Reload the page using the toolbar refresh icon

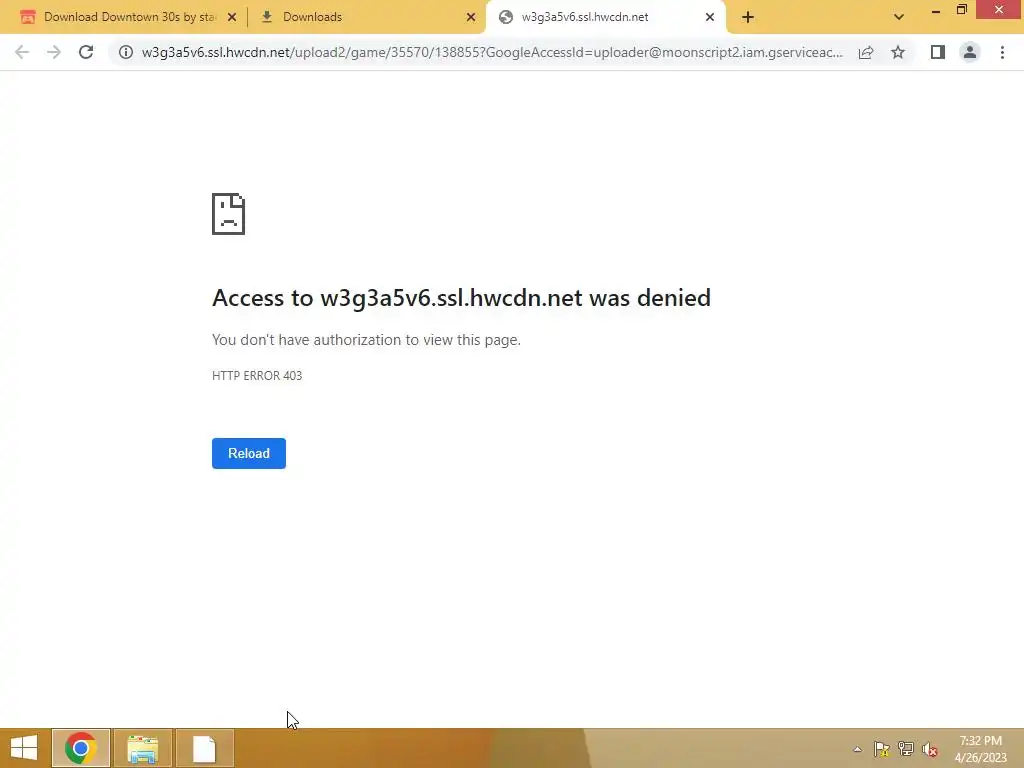coord(86,52)
